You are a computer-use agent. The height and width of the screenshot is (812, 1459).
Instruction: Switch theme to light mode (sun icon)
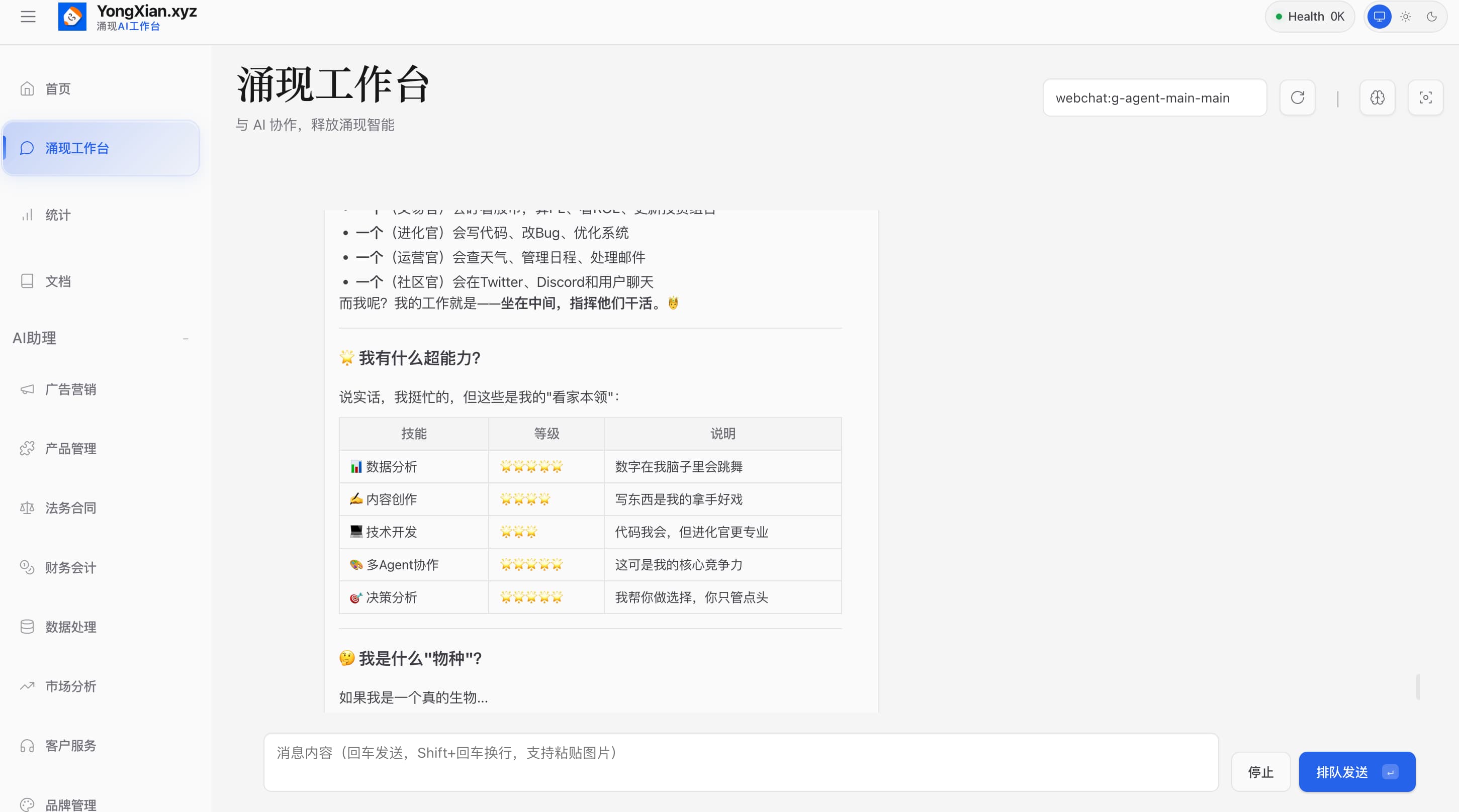[1406, 17]
